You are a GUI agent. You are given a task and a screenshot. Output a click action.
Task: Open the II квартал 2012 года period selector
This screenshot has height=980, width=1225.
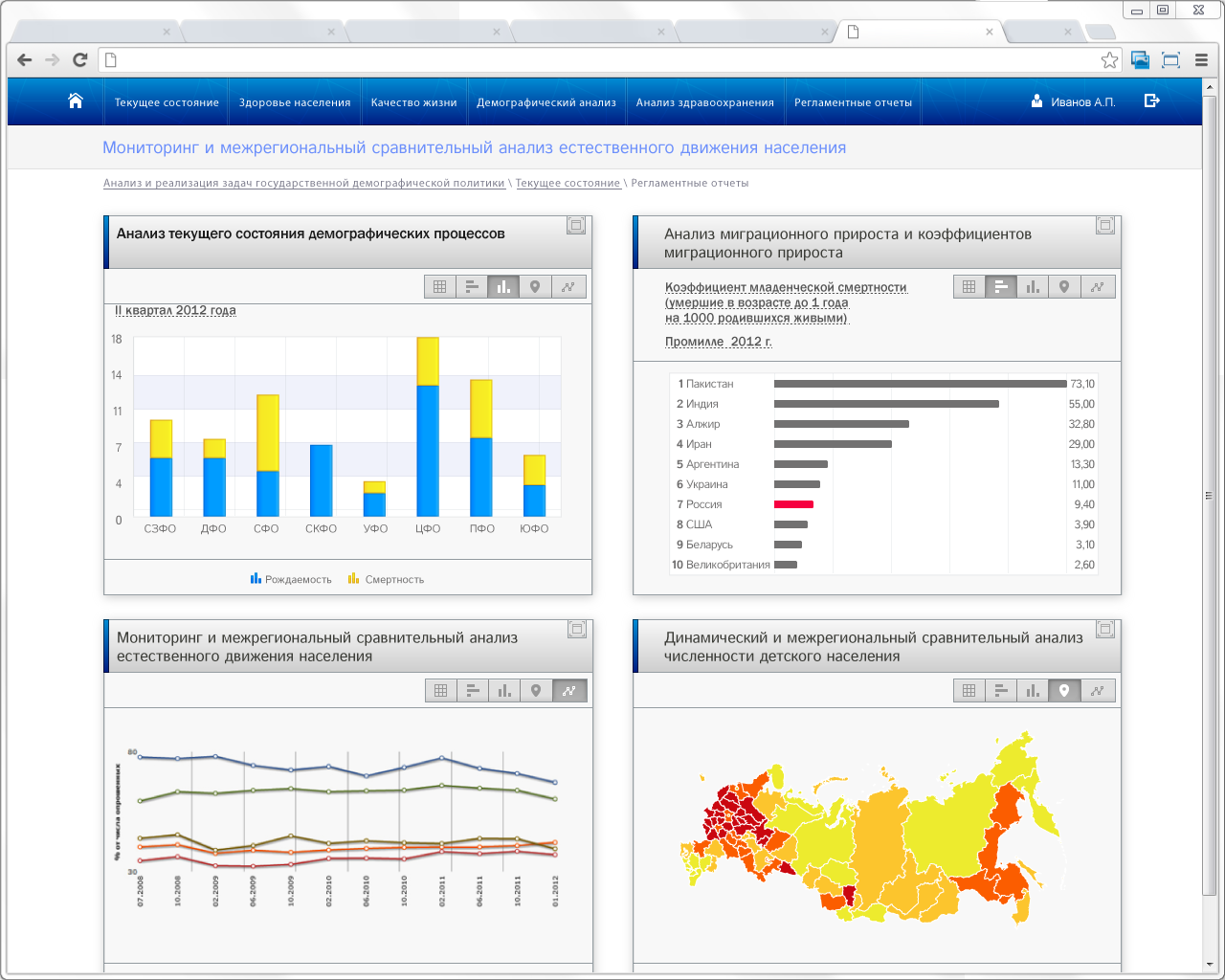175,310
